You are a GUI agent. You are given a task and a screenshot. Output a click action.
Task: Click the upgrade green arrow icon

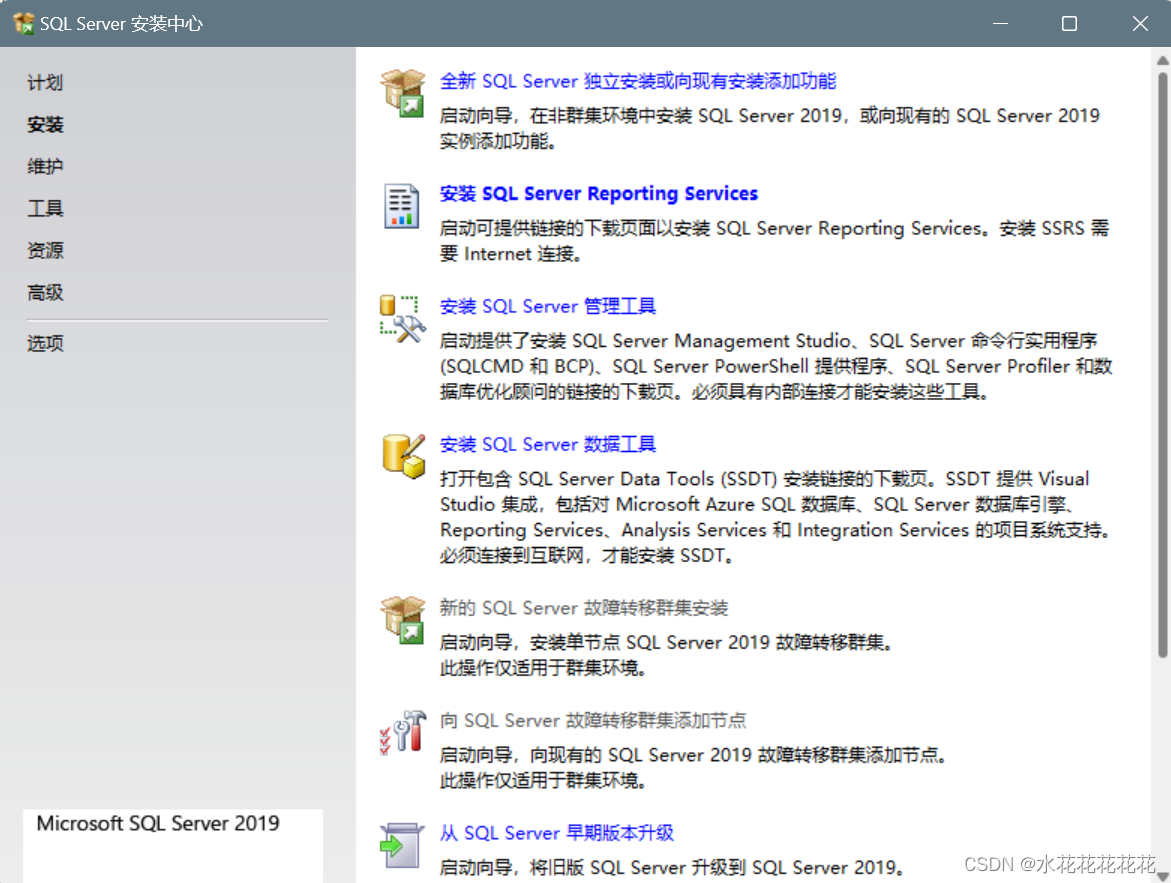click(401, 845)
